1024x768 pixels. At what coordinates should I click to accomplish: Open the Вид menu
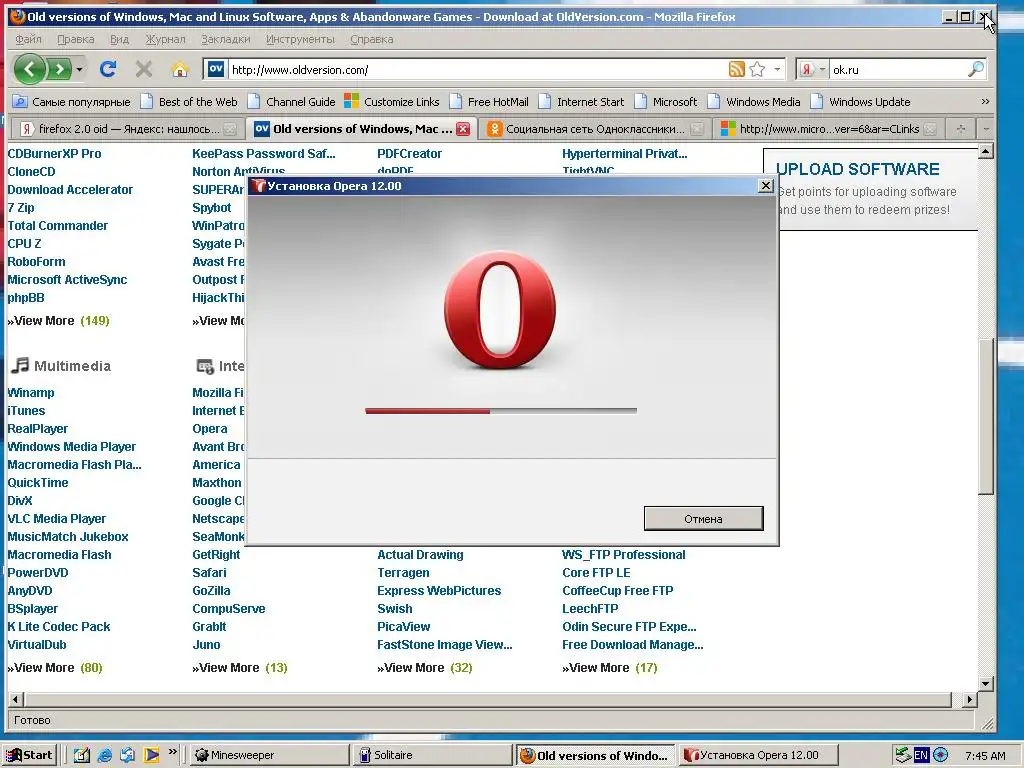click(x=119, y=39)
